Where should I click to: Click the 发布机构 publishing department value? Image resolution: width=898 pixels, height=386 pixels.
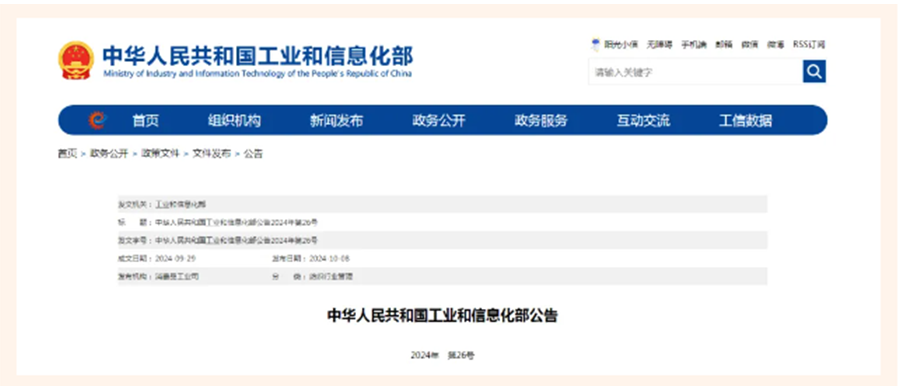click(x=177, y=277)
